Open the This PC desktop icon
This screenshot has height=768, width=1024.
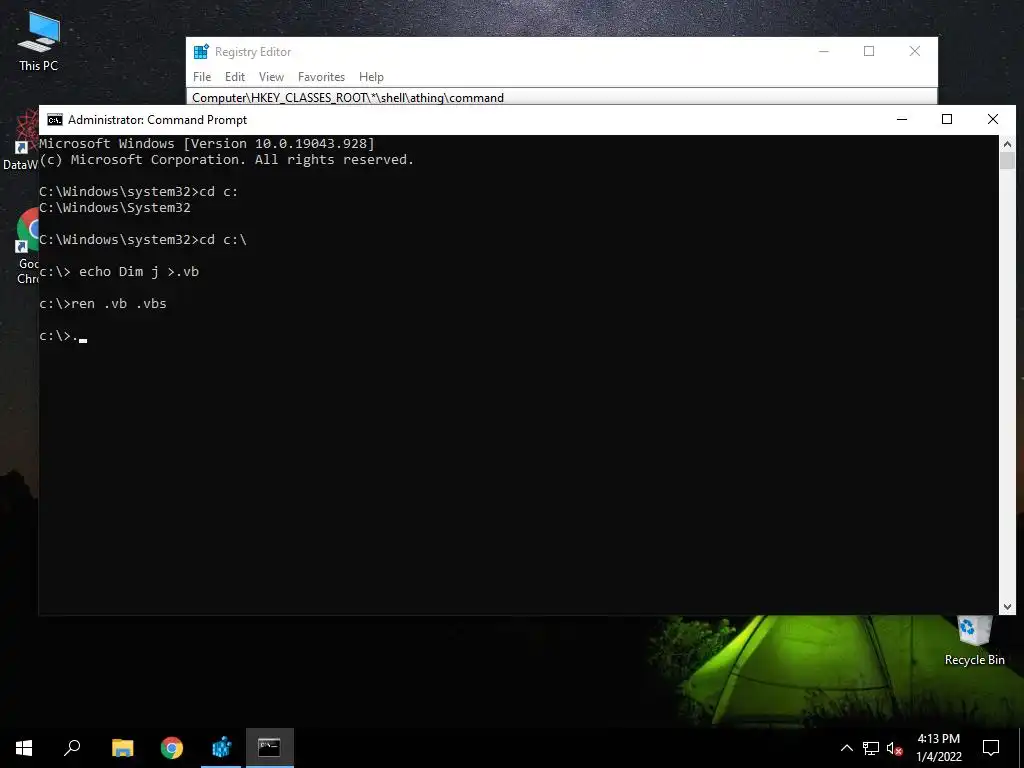tap(39, 42)
